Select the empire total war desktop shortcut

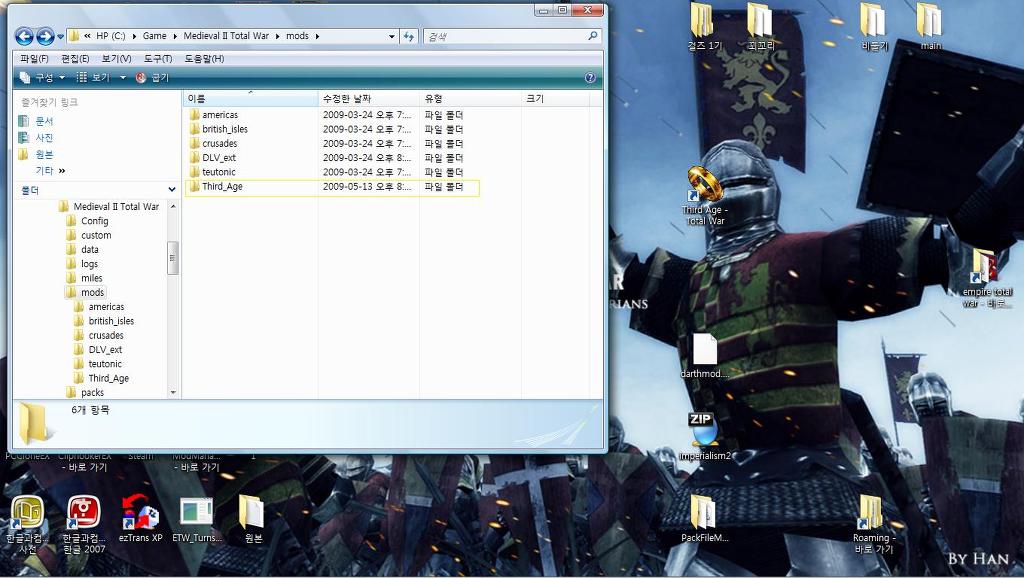[x=986, y=278]
